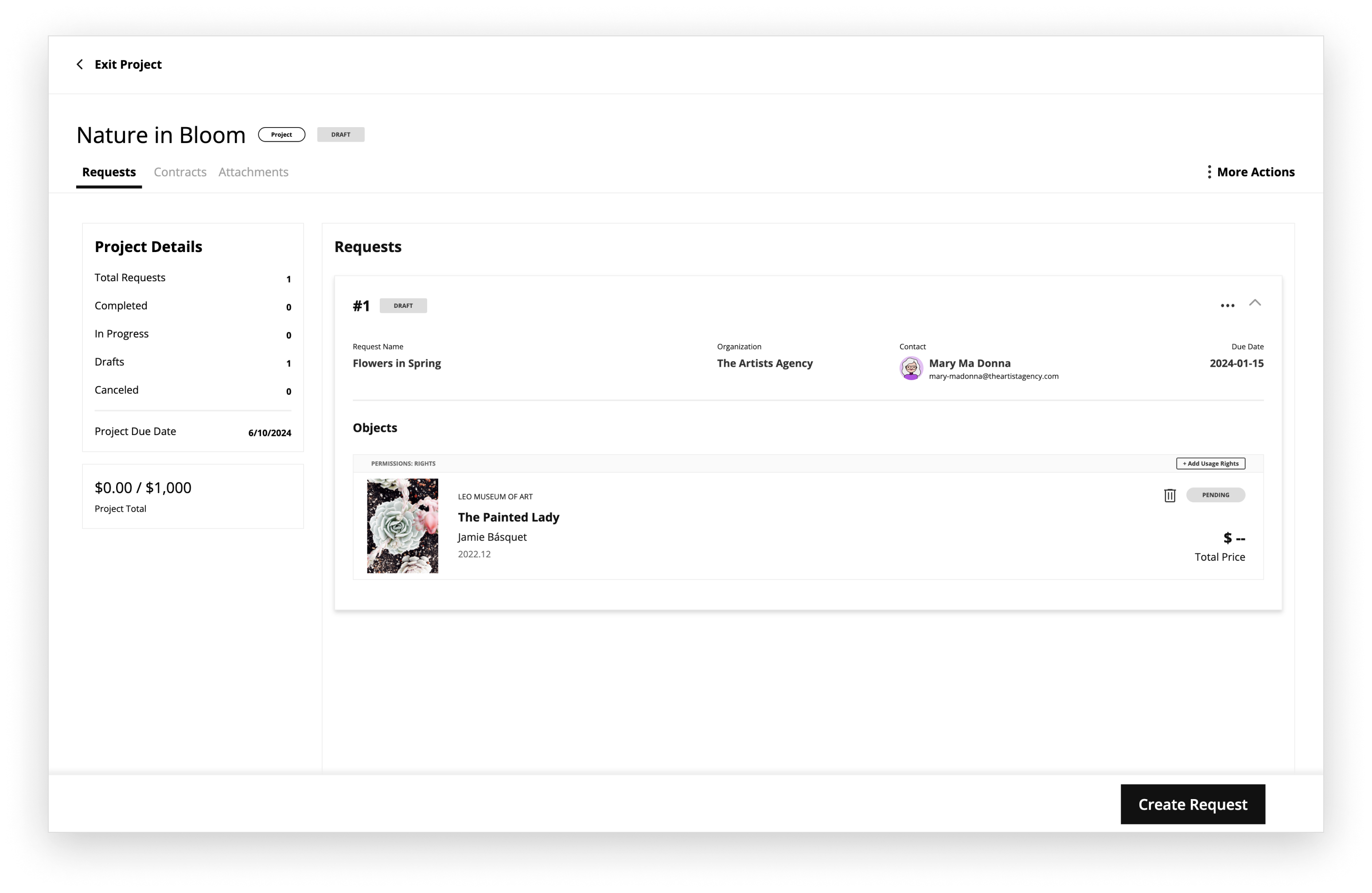The width and height of the screenshot is (1372, 893).
Task: Click Mary Ma Donna's avatar
Action: pyautogui.click(x=911, y=369)
